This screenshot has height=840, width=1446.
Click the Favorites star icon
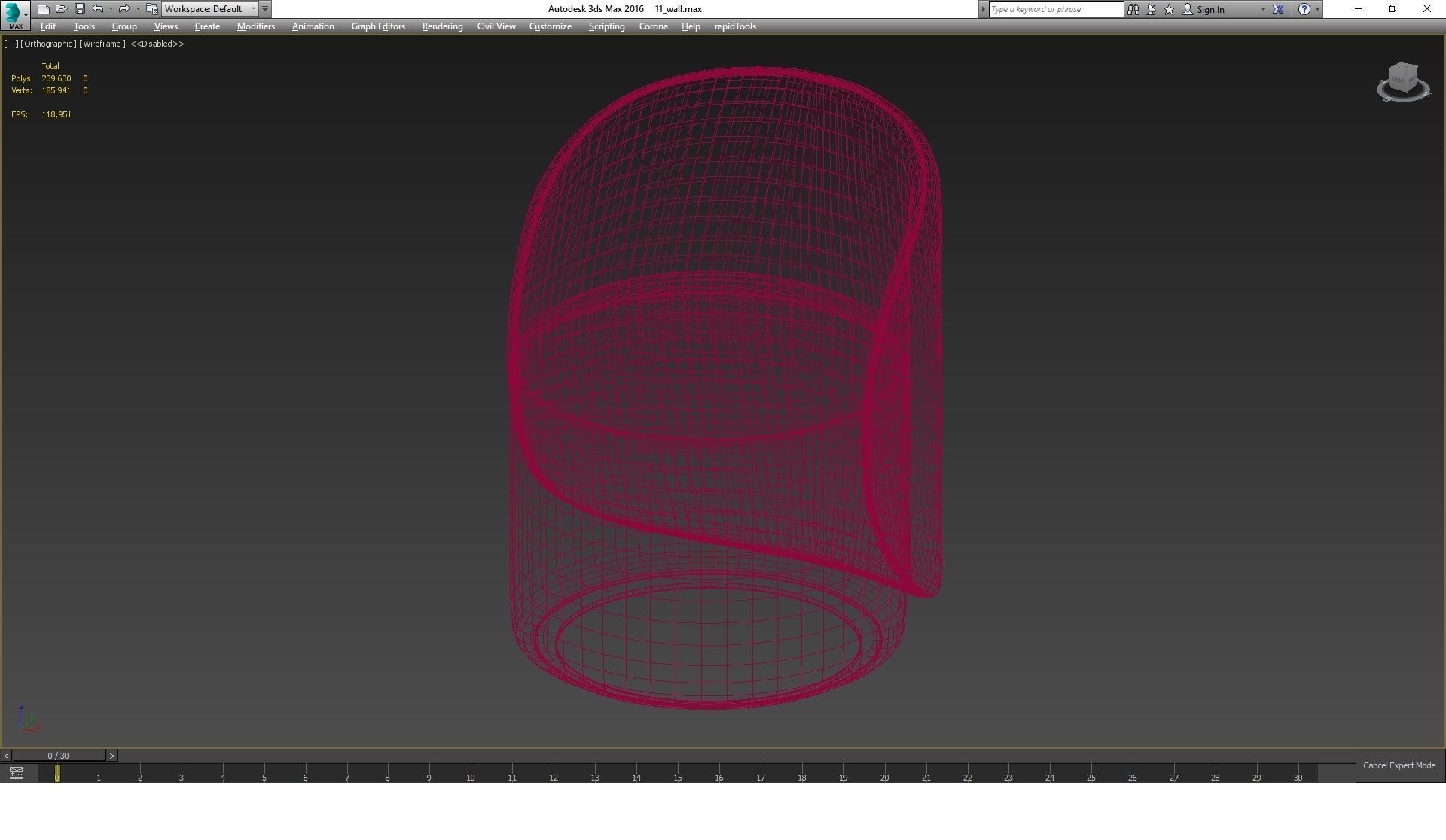click(1169, 9)
